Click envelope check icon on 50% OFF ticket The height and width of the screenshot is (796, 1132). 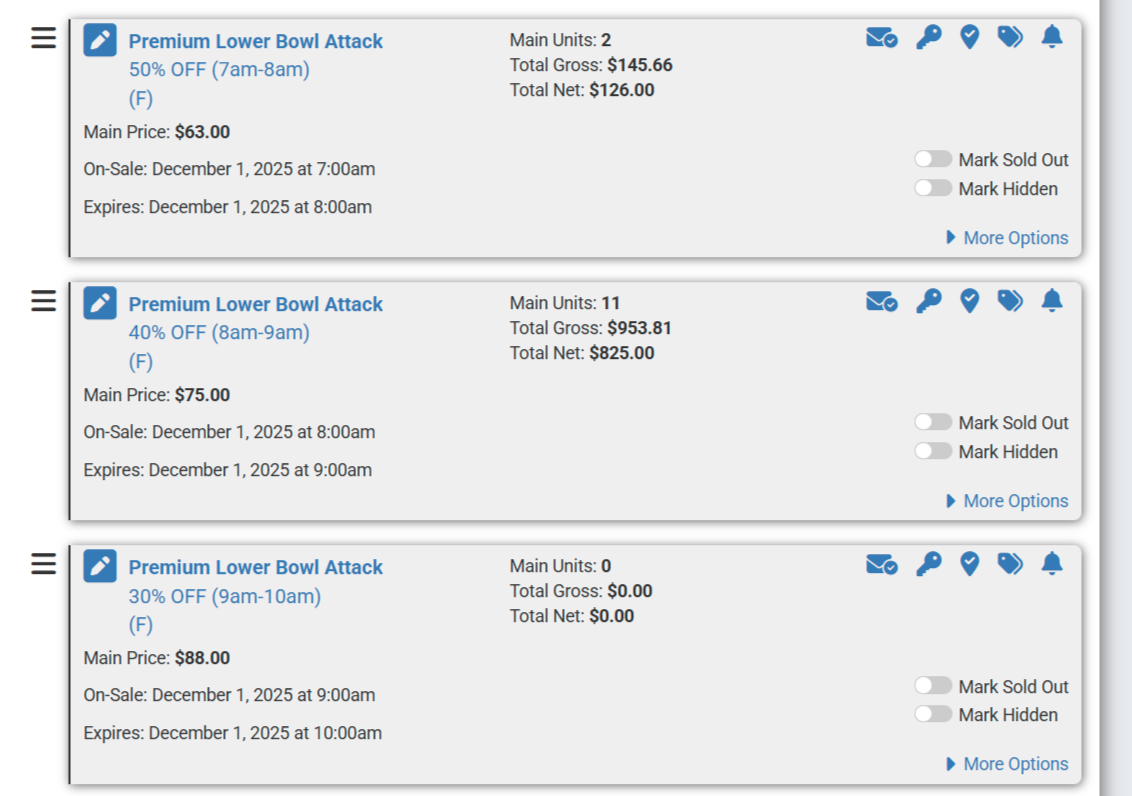pos(881,38)
